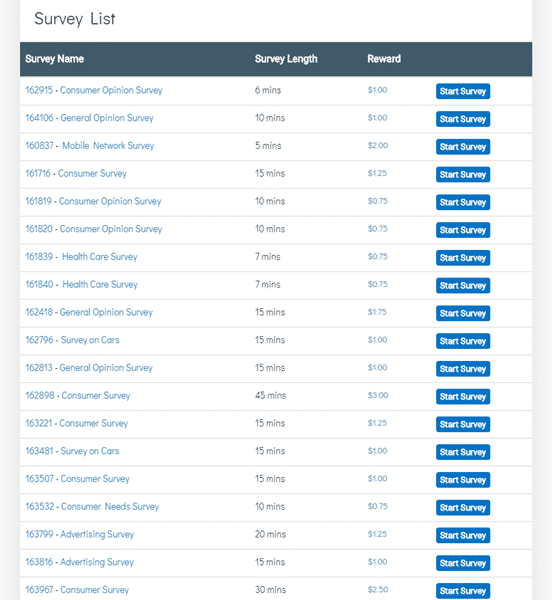The height and width of the screenshot is (600, 552).
Task: Open the 161839 Health Care Survey link
Action: pyautogui.click(x=81, y=257)
